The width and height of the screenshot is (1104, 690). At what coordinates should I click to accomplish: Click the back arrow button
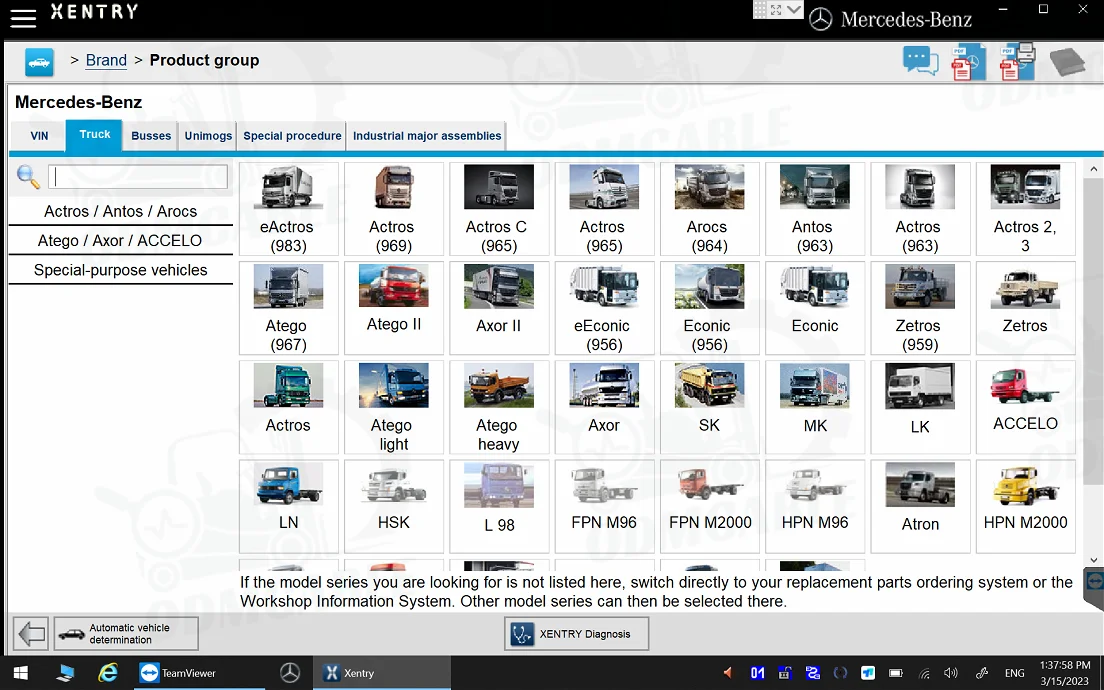coord(31,634)
